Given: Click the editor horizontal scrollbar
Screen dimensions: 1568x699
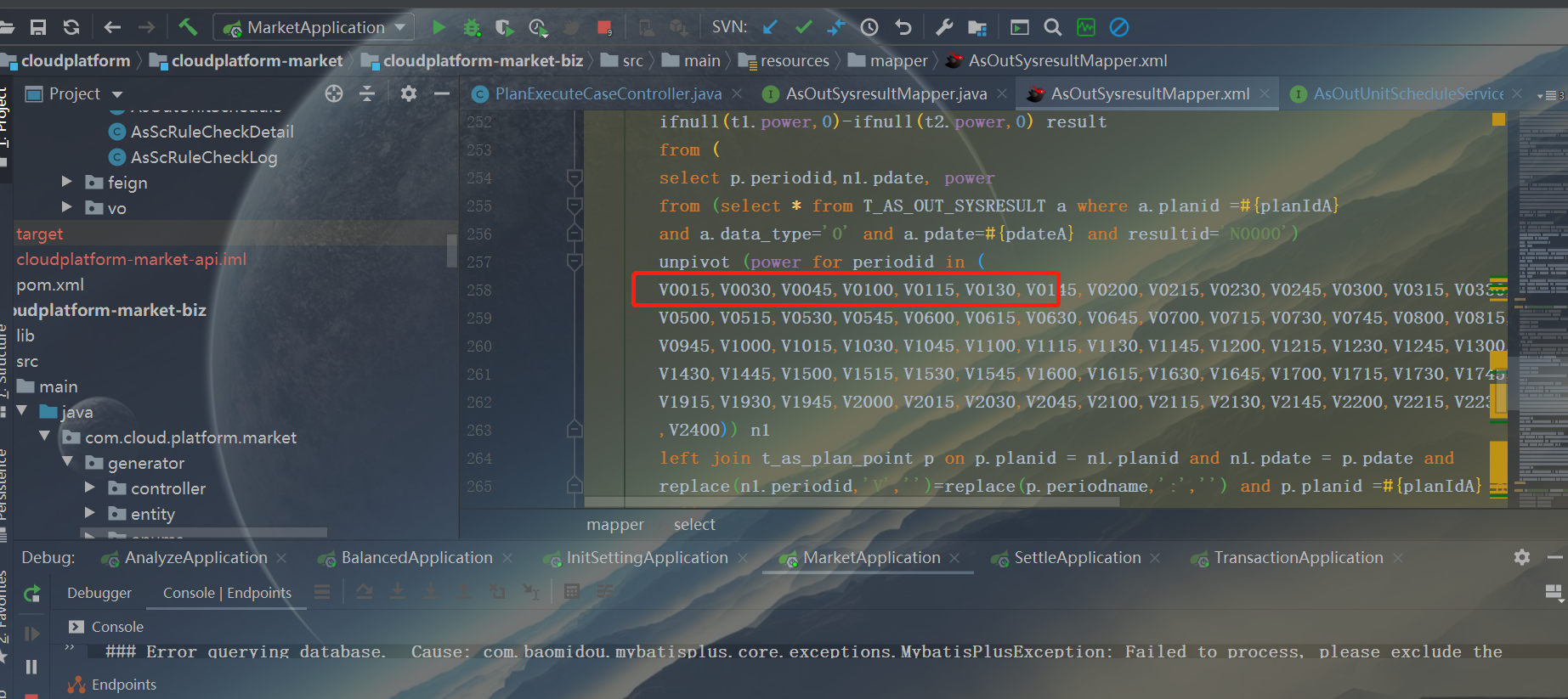Looking at the screenshot, I should [852, 502].
